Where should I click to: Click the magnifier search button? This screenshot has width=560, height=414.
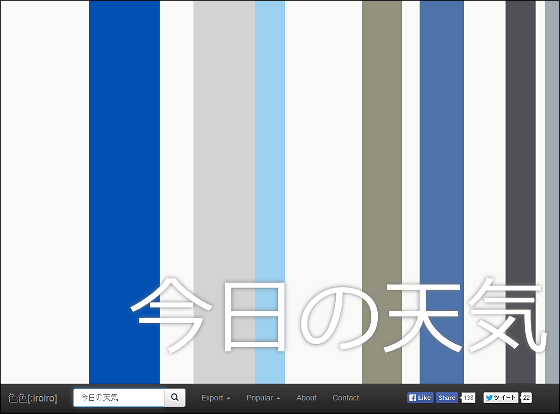click(175, 398)
